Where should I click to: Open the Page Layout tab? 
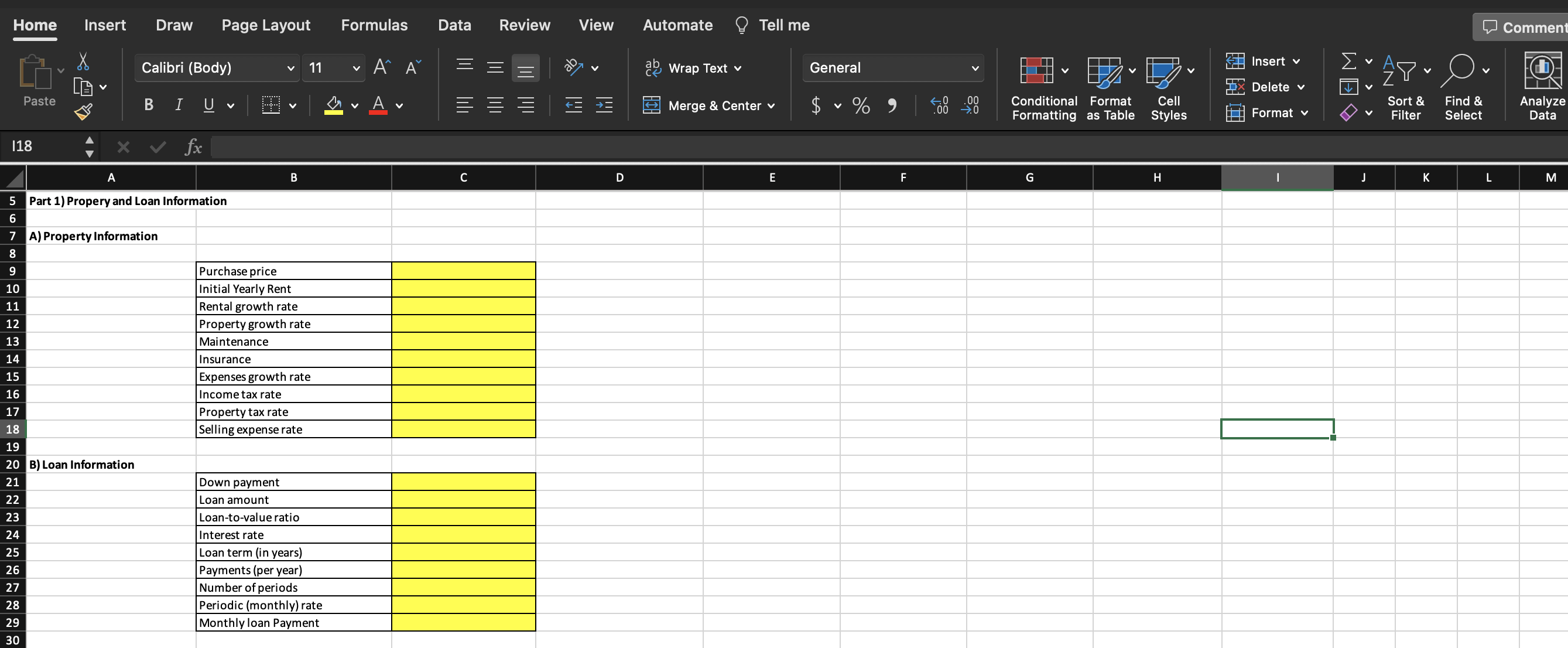(265, 25)
